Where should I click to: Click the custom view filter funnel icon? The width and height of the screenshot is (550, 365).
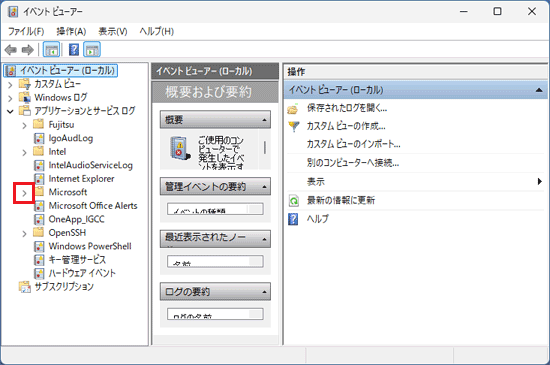[x=294, y=126]
